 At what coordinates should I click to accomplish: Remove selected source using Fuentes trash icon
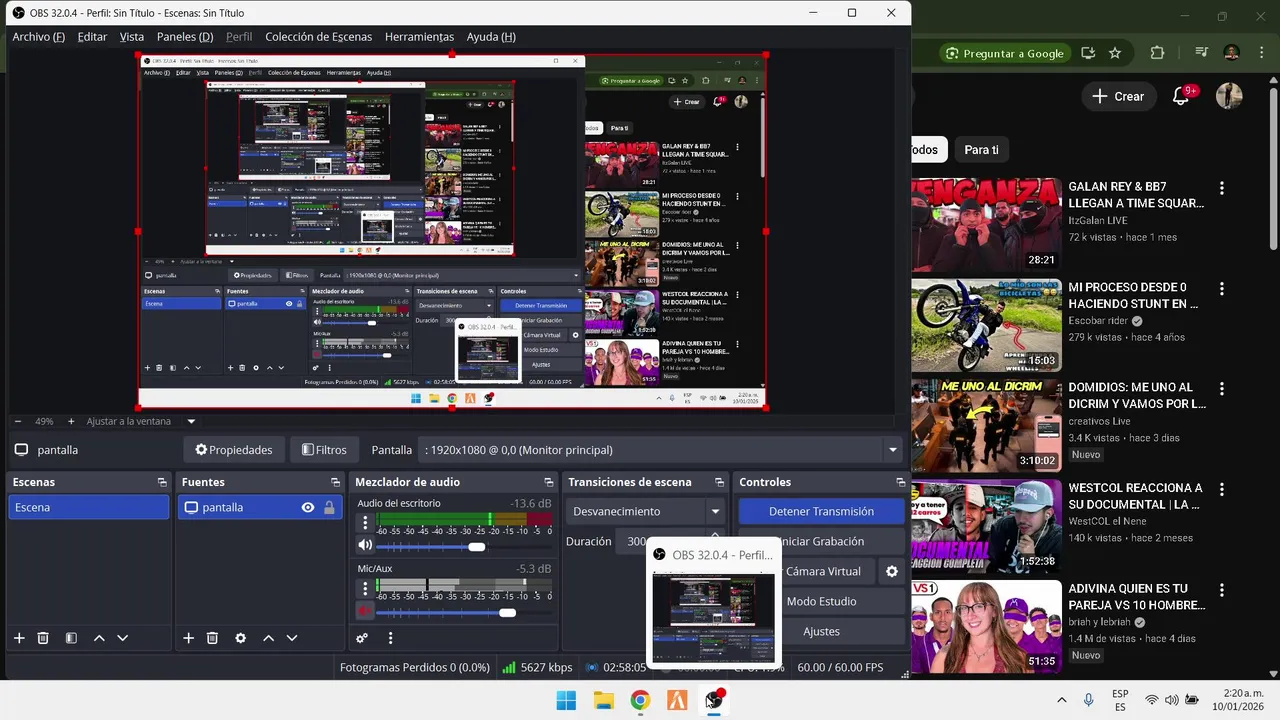tap(212, 638)
